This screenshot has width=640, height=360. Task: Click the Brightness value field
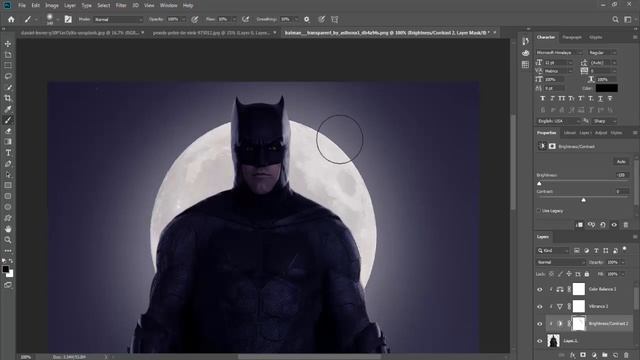(622, 175)
